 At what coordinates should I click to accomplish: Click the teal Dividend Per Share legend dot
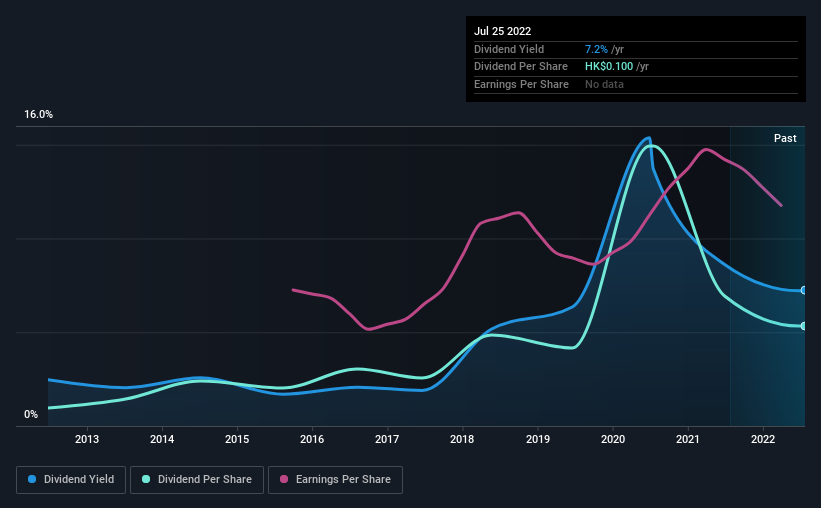click(x=146, y=479)
